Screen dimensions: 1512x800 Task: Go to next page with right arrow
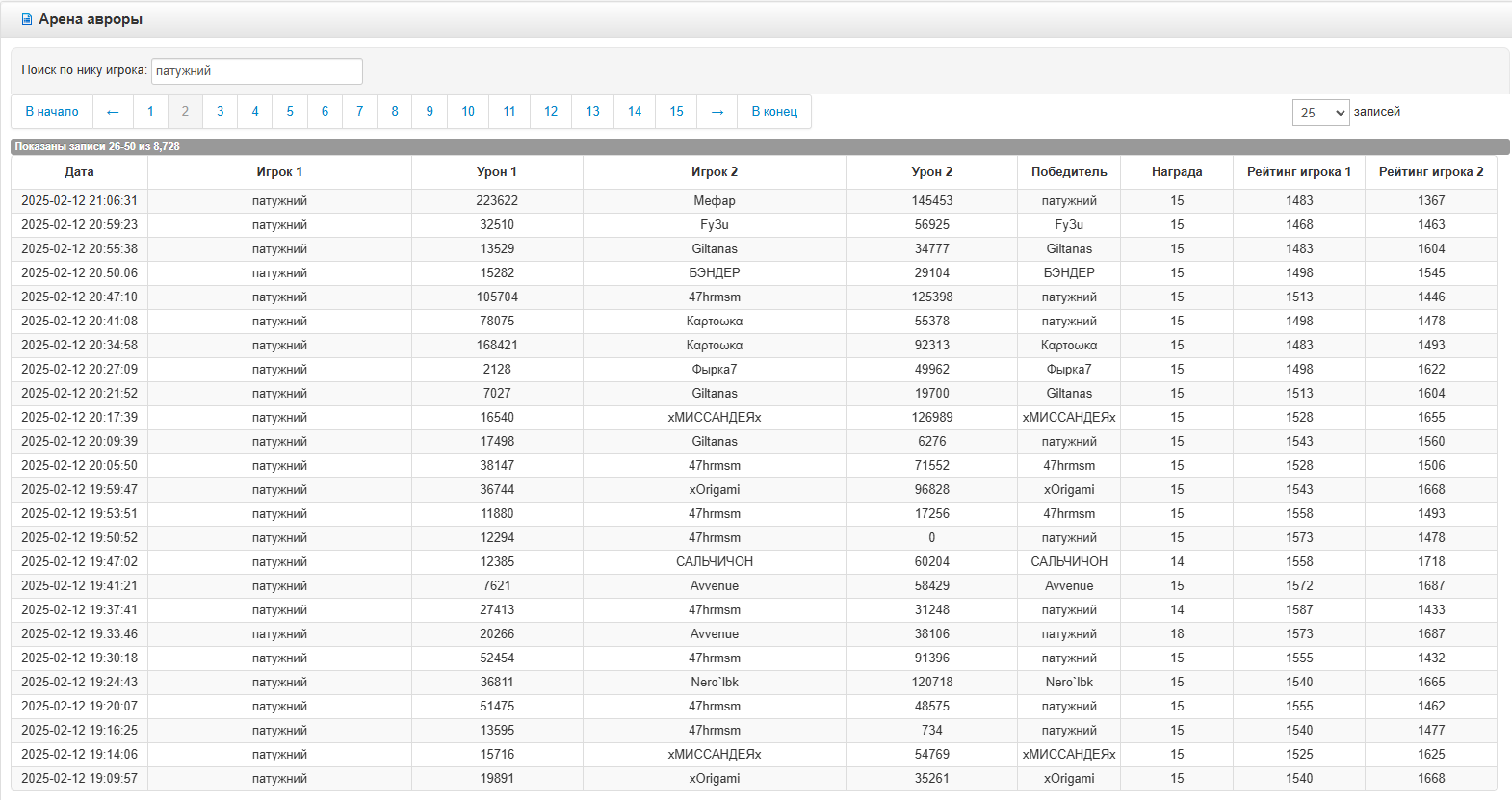[x=717, y=112]
